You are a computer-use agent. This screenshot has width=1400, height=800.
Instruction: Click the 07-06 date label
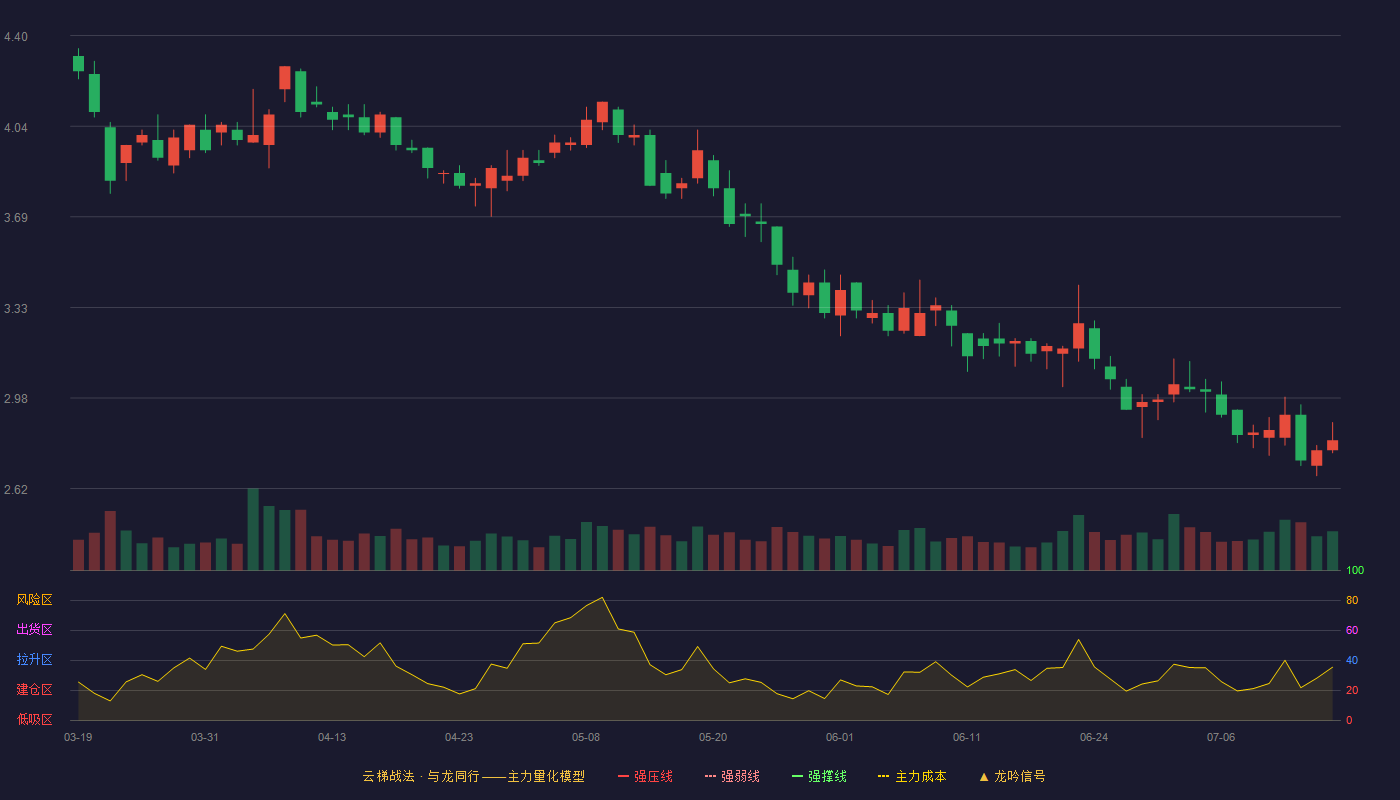[x=1221, y=737]
